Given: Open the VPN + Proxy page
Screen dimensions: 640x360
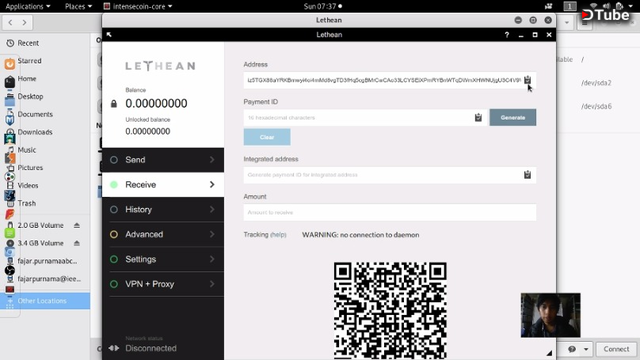Looking at the screenshot, I should (163, 284).
